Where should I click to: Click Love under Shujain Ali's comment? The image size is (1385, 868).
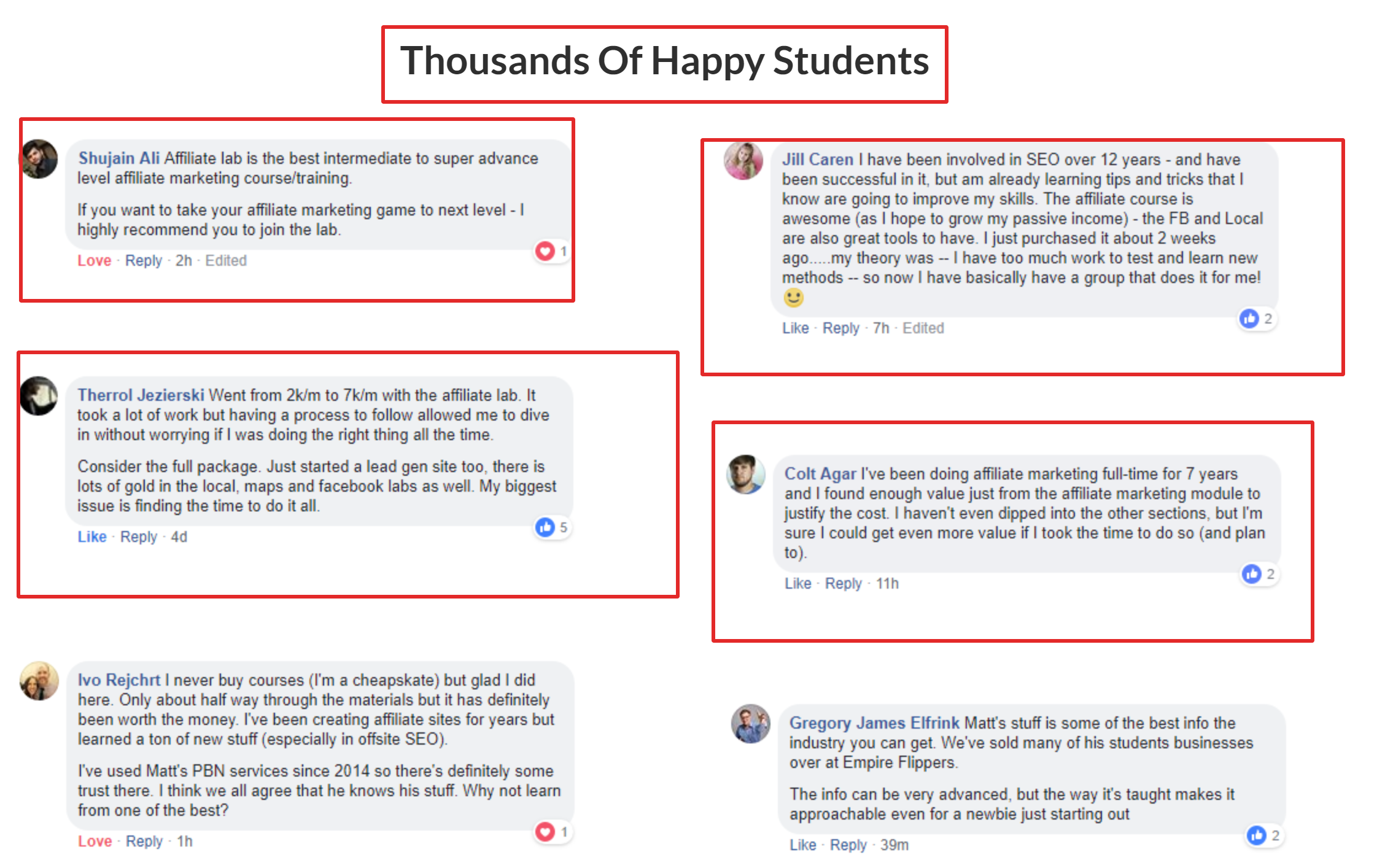point(94,261)
